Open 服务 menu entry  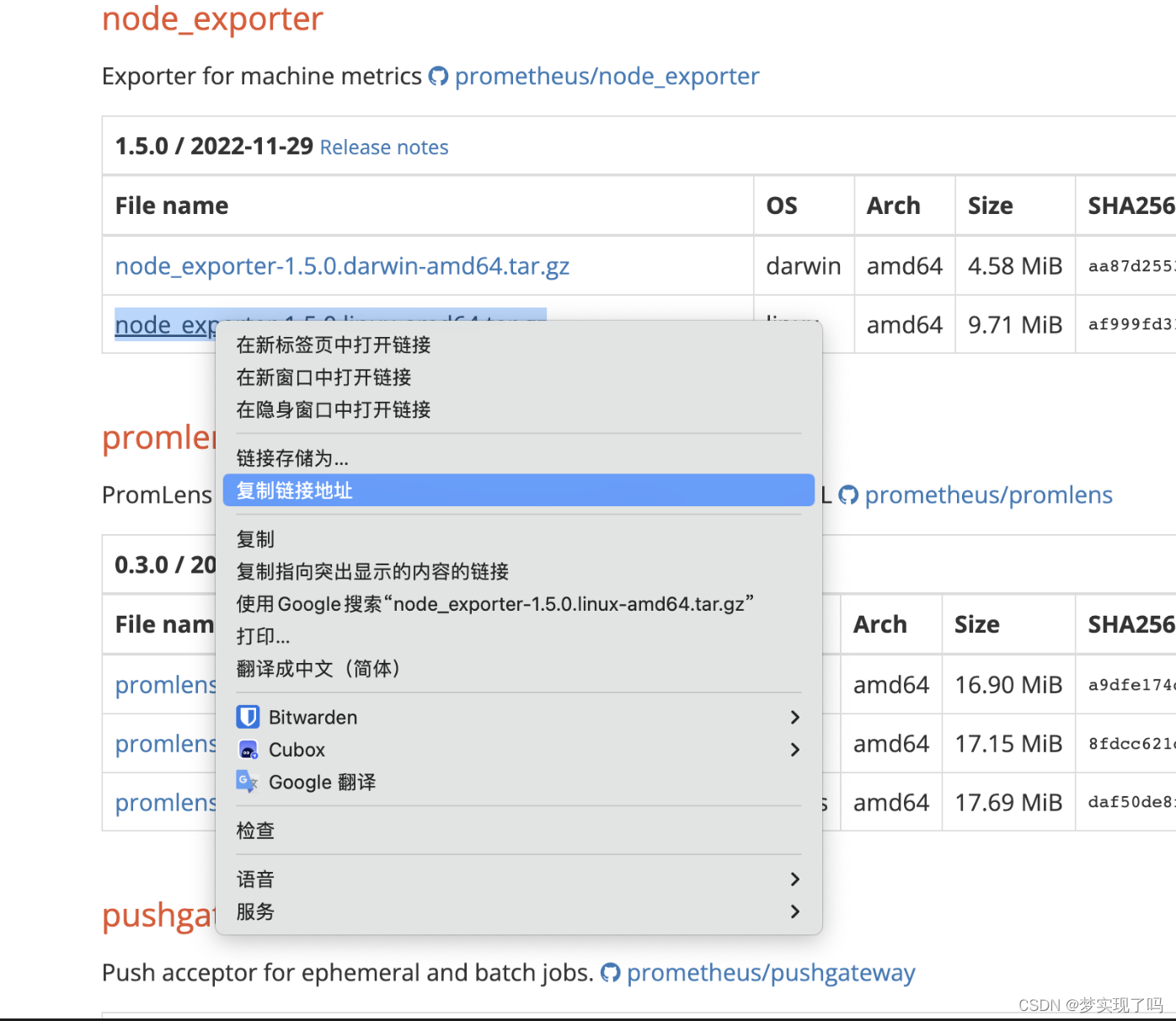coord(518,911)
